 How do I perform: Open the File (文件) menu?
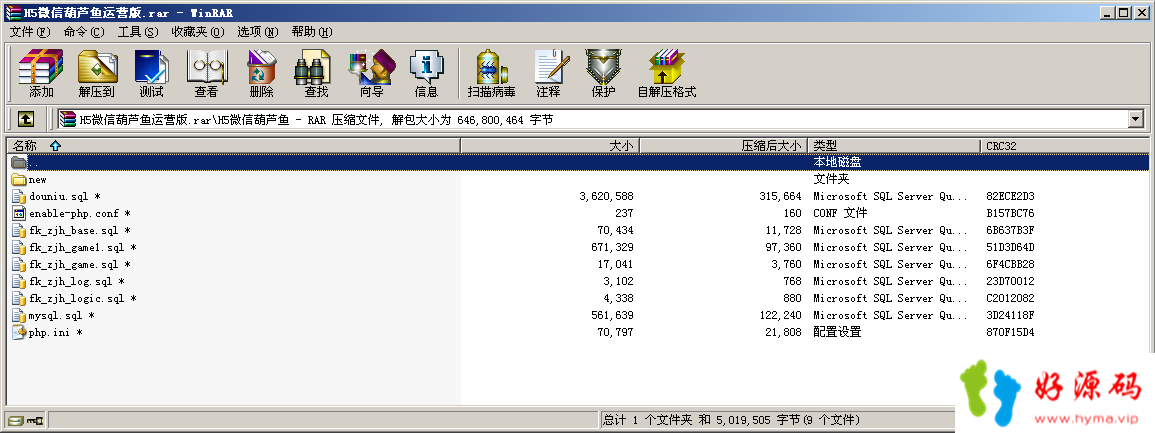coord(30,32)
